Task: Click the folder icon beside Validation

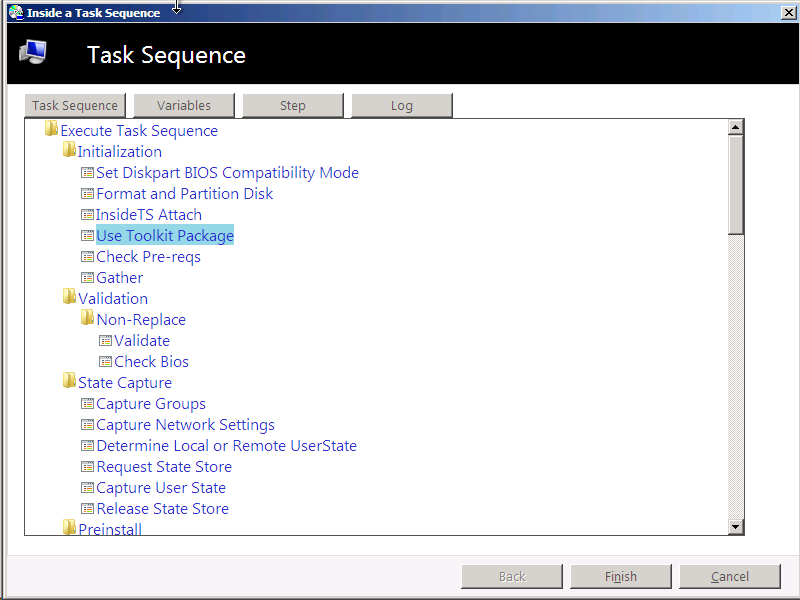Action: (69, 298)
